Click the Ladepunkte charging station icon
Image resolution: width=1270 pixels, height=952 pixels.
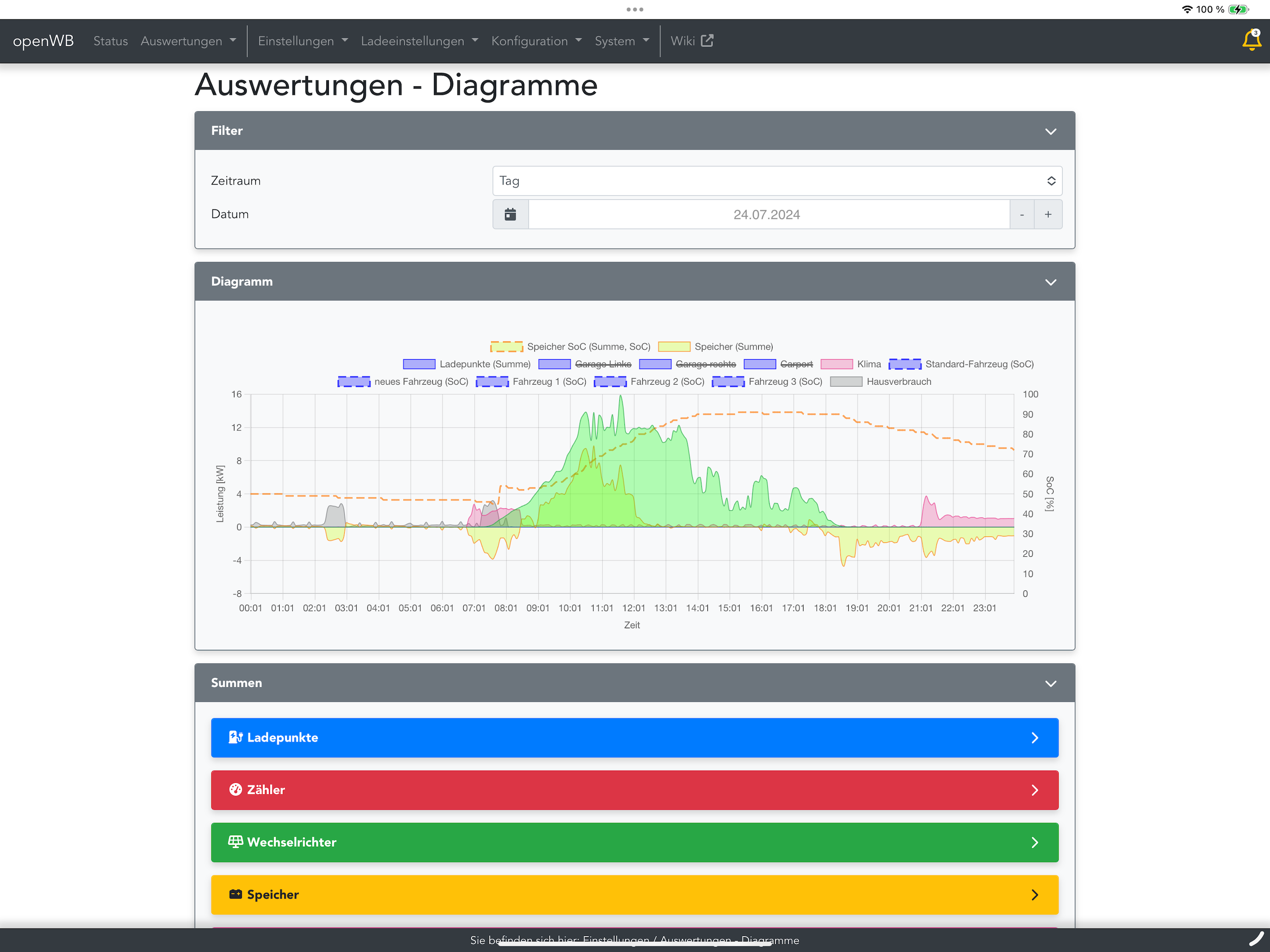(x=235, y=737)
